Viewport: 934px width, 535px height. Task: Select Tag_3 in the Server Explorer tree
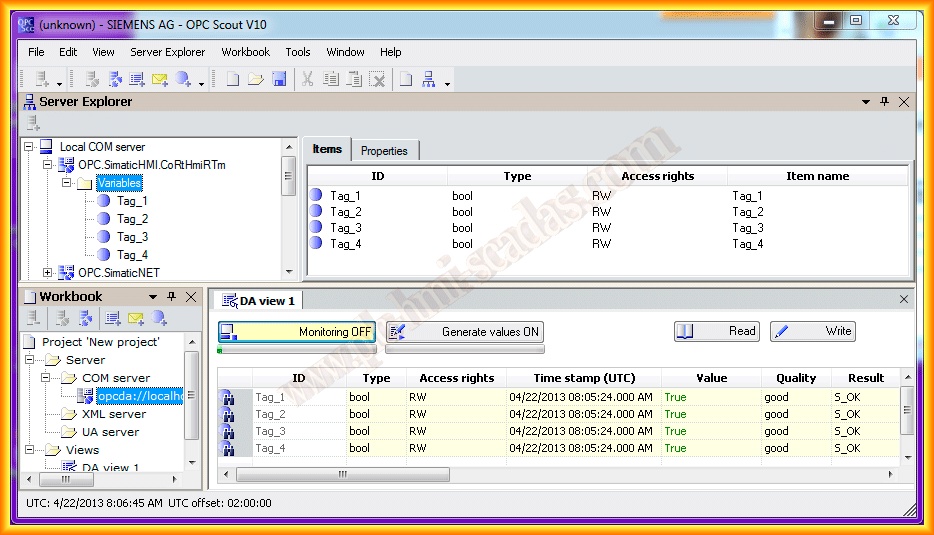[132, 237]
